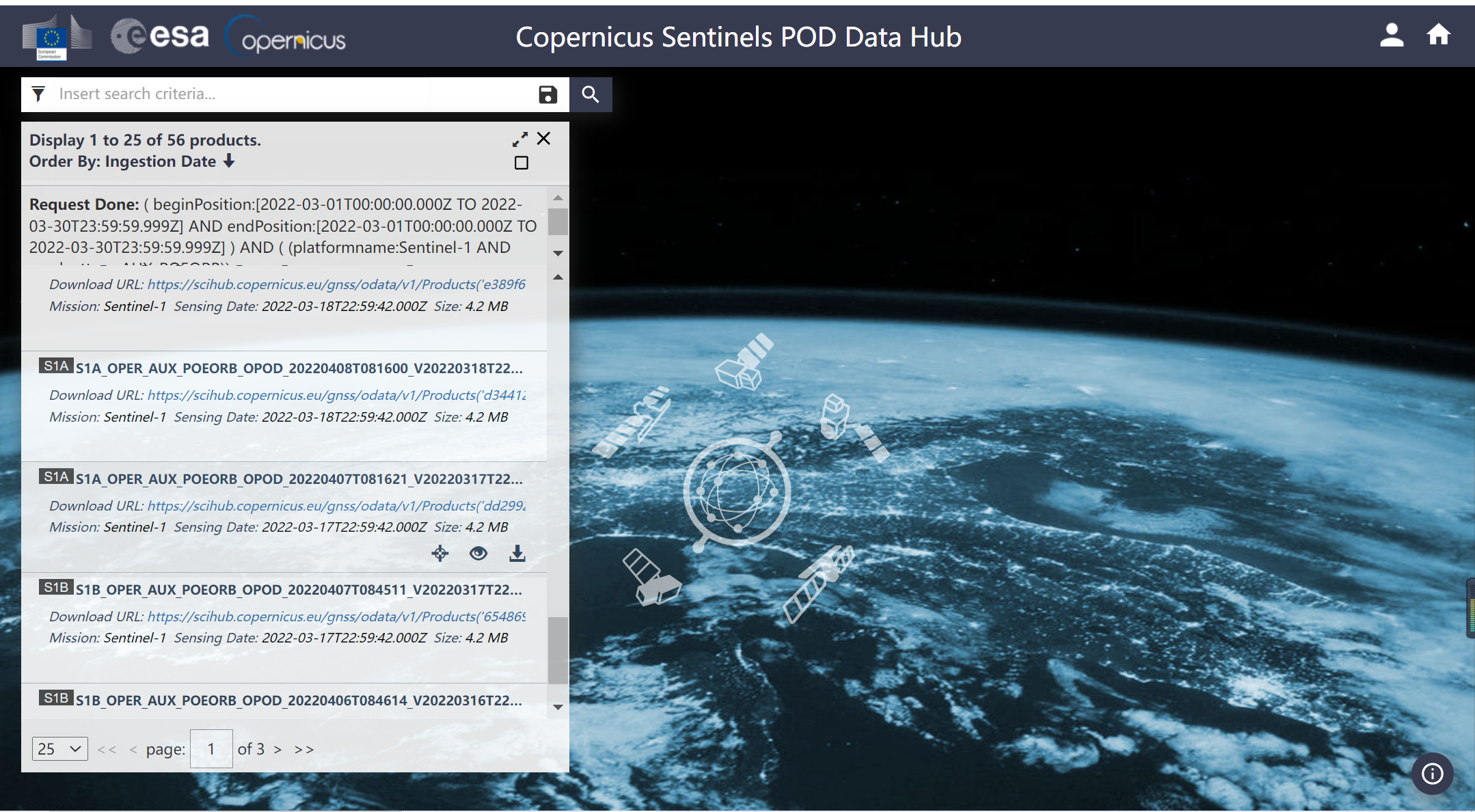
Task: Open the results-per-page dropdown showing 25
Action: [59, 748]
